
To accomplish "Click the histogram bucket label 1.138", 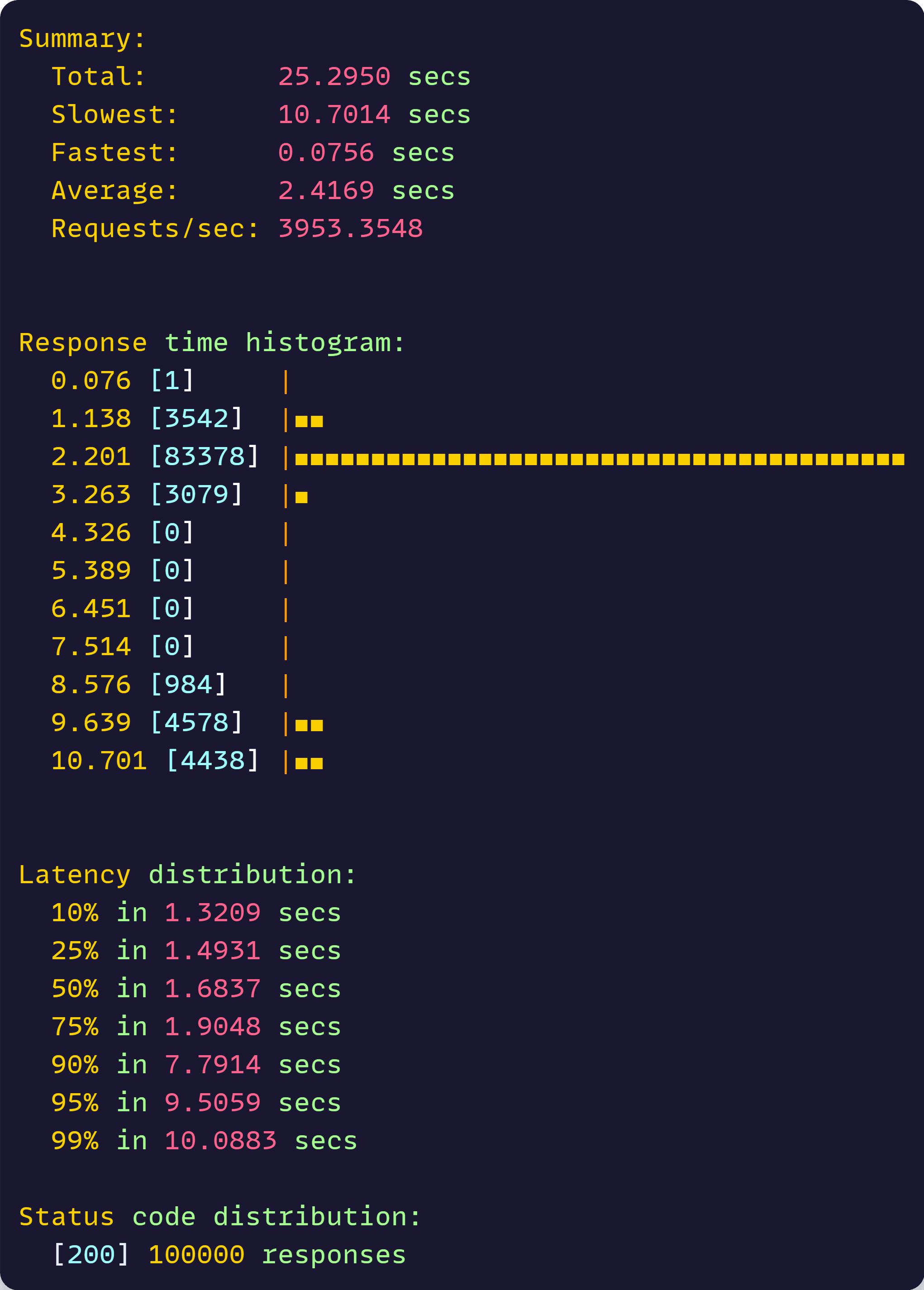I will (x=91, y=419).
